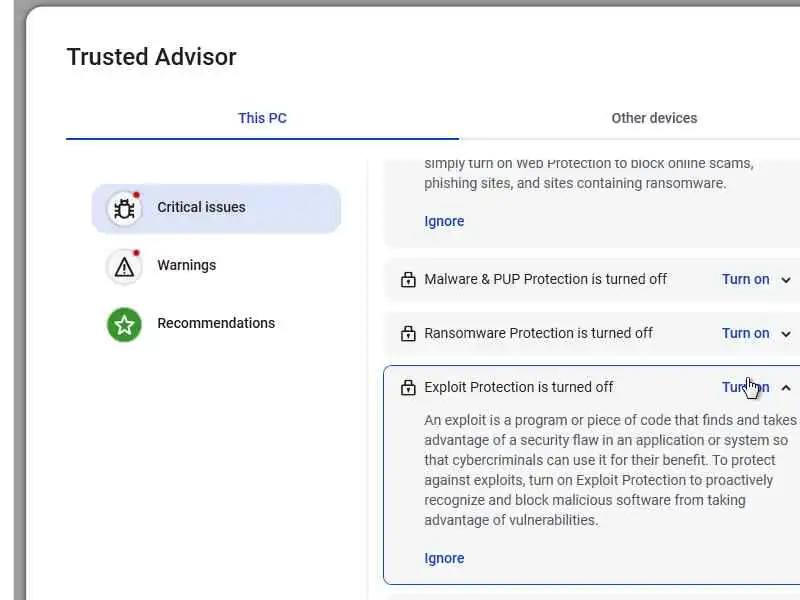Click lock icon beside Ransomware Protection
This screenshot has height=600, width=800.
408,334
